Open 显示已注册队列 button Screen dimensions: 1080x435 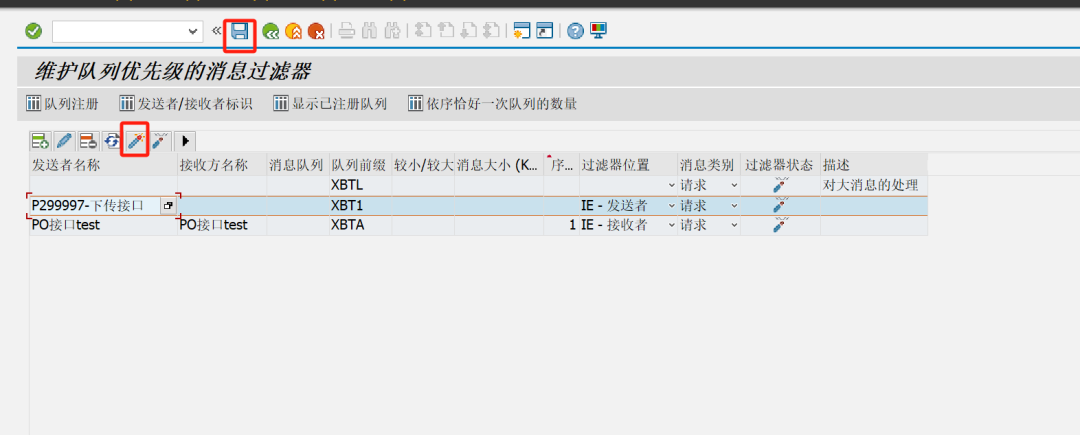point(330,104)
